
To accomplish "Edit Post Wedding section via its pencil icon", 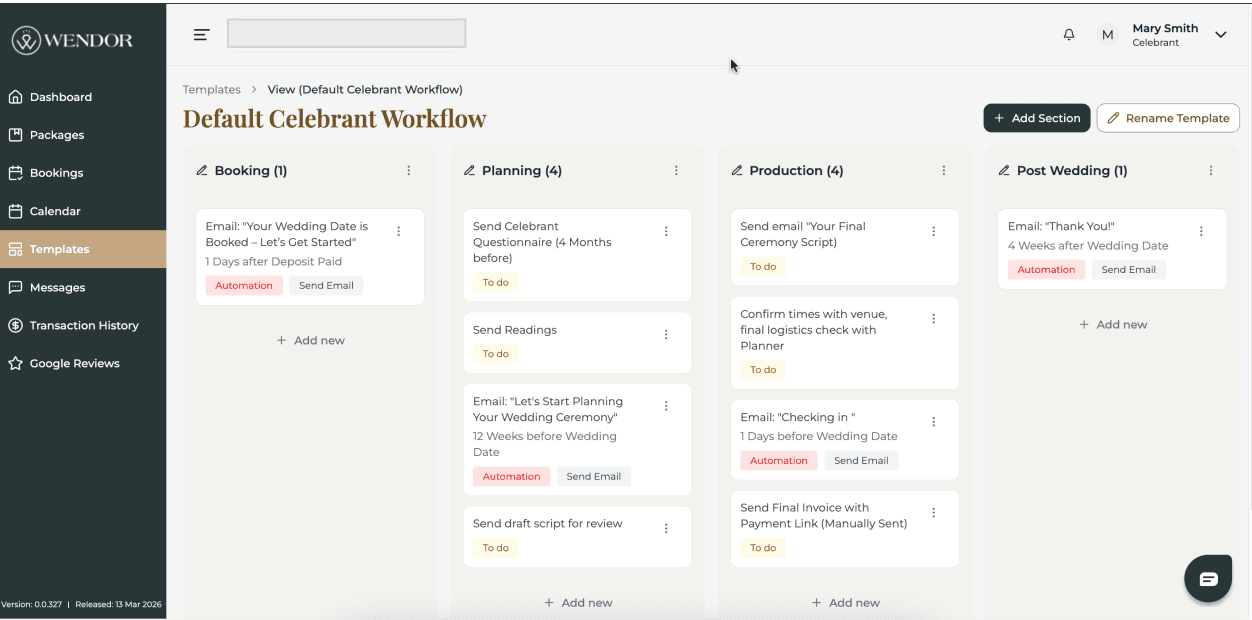I will tap(1003, 170).
